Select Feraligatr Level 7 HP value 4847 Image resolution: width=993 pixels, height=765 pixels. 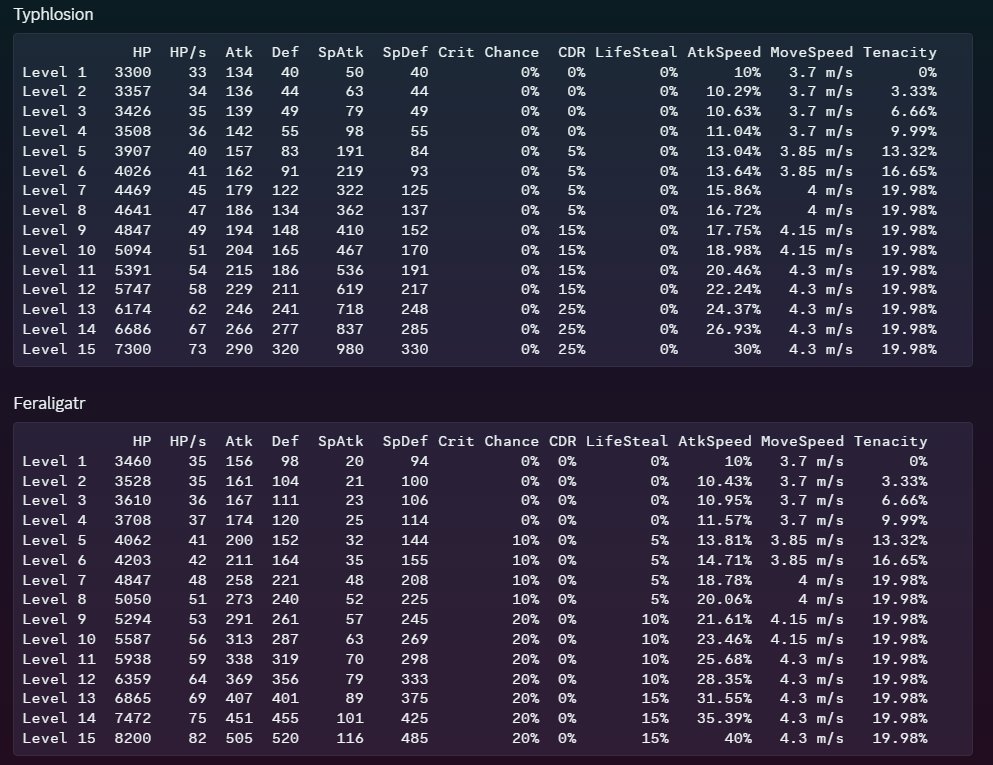tap(133, 580)
